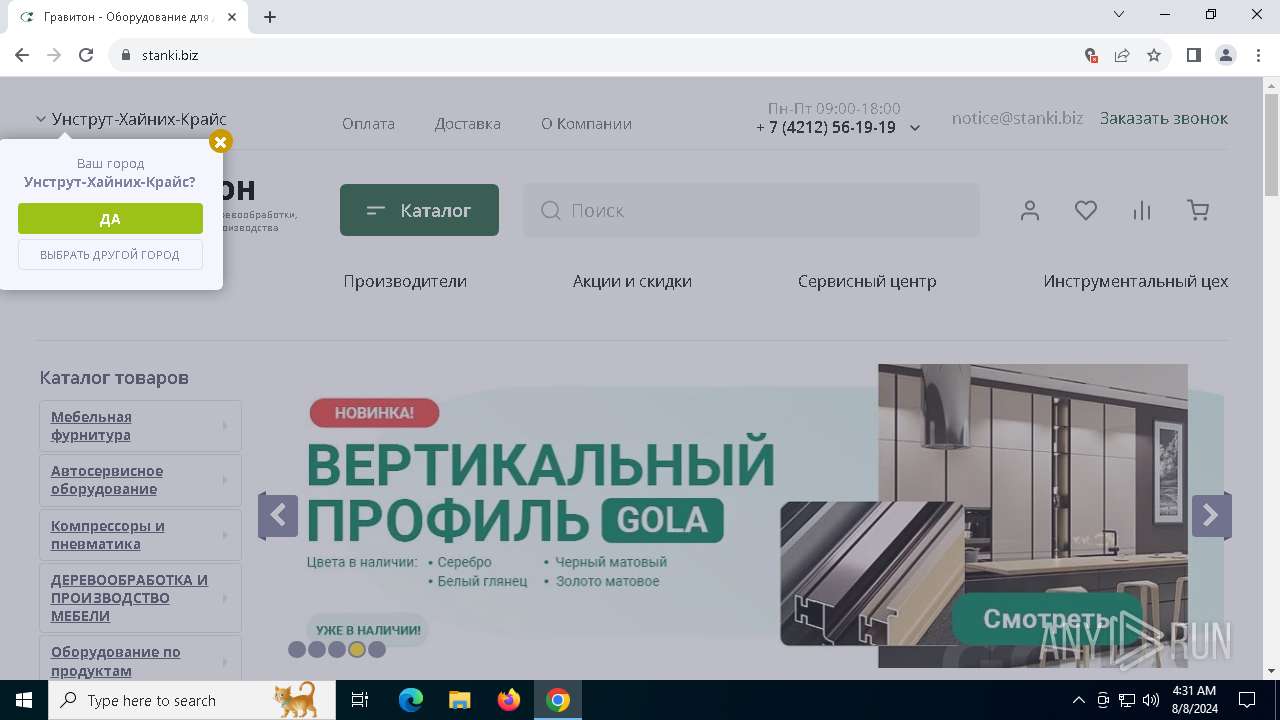Open the Доставка page

(467, 124)
